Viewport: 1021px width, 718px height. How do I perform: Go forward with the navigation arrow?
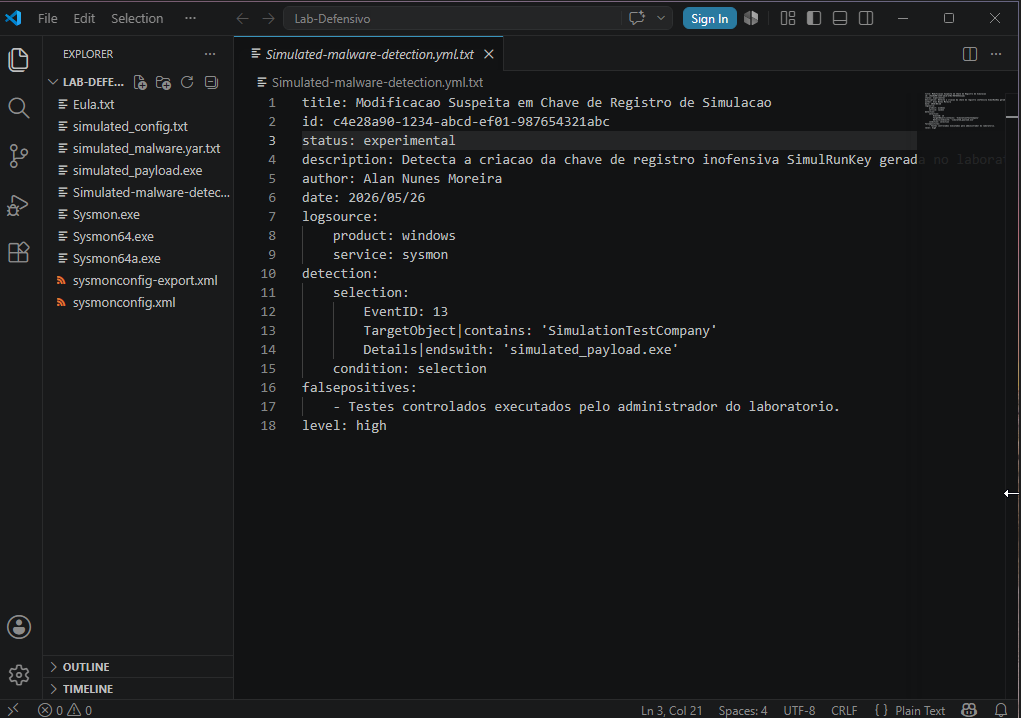(268, 18)
